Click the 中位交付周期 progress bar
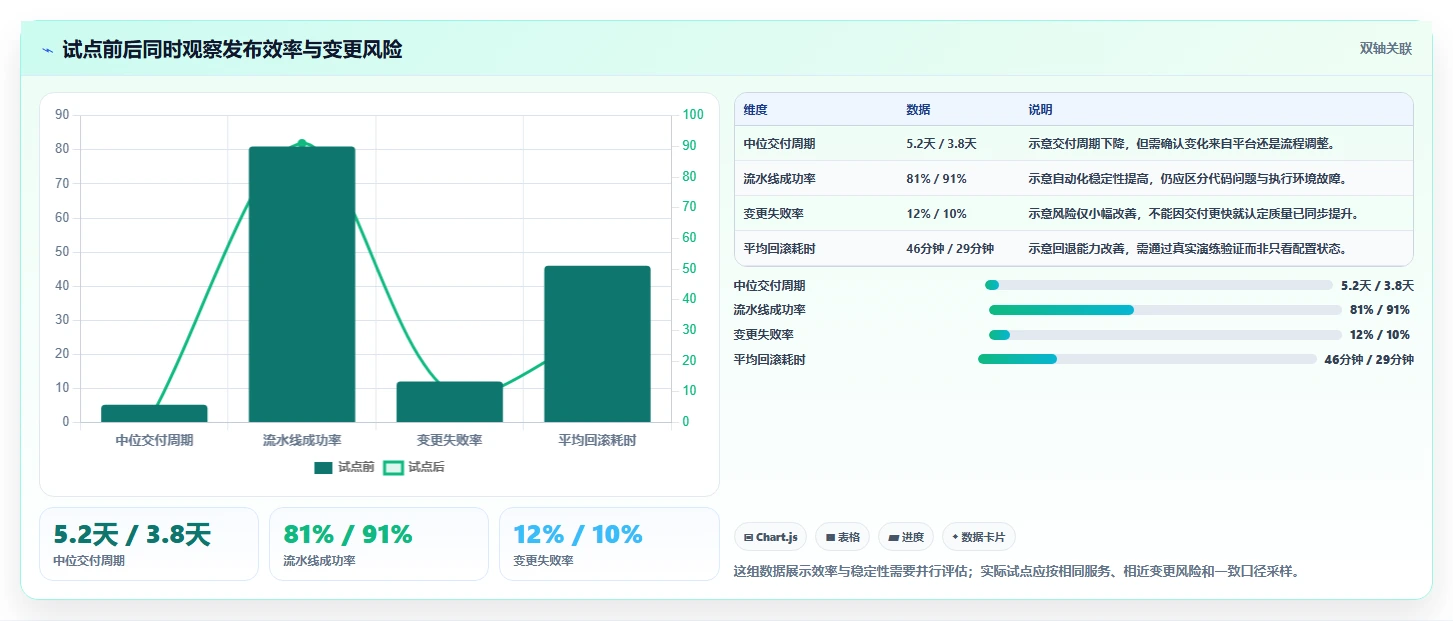This screenshot has height=621, width=1453. click(x=1158, y=285)
